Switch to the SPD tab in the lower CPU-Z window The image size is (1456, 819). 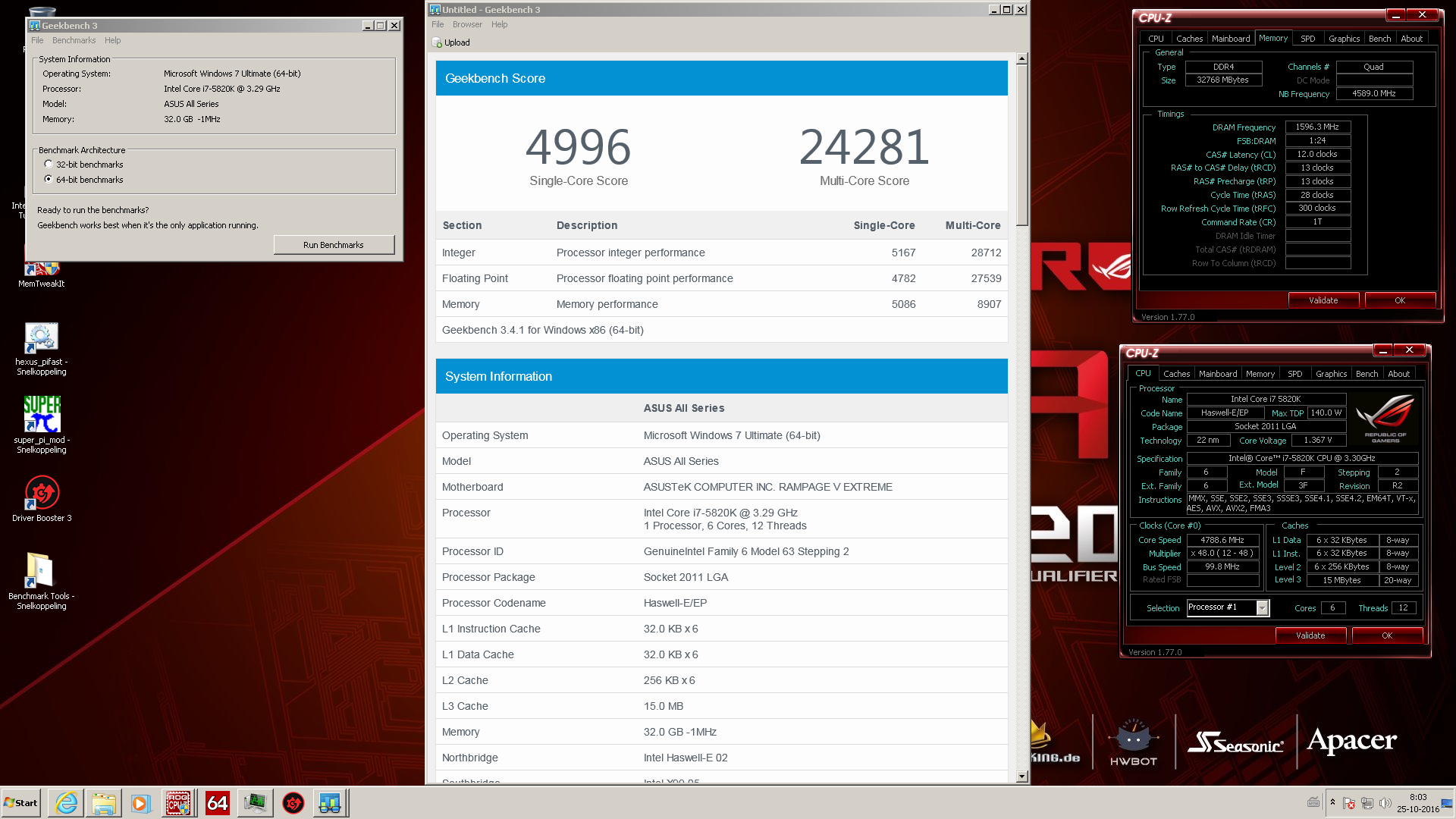pyautogui.click(x=1295, y=374)
